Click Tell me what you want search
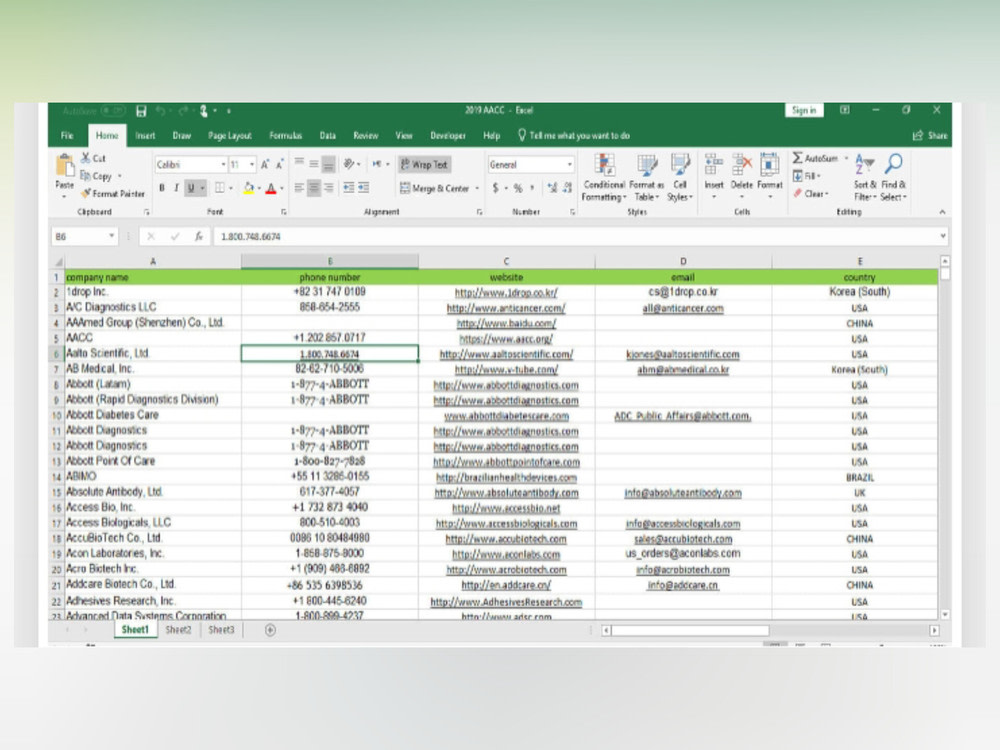The image size is (1000, 750). click(x=573, y=135)
